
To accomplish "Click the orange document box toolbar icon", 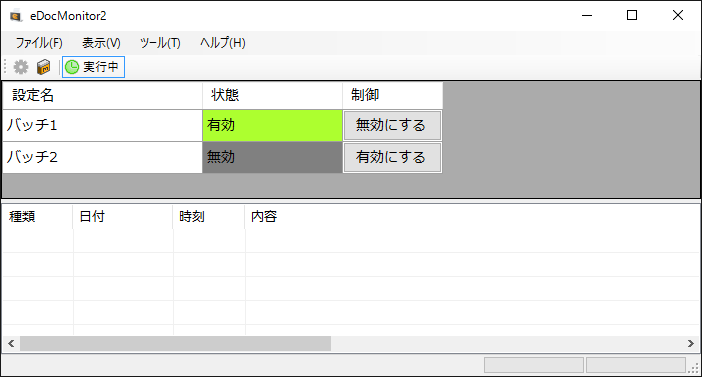I will click(x=43, y=67).
